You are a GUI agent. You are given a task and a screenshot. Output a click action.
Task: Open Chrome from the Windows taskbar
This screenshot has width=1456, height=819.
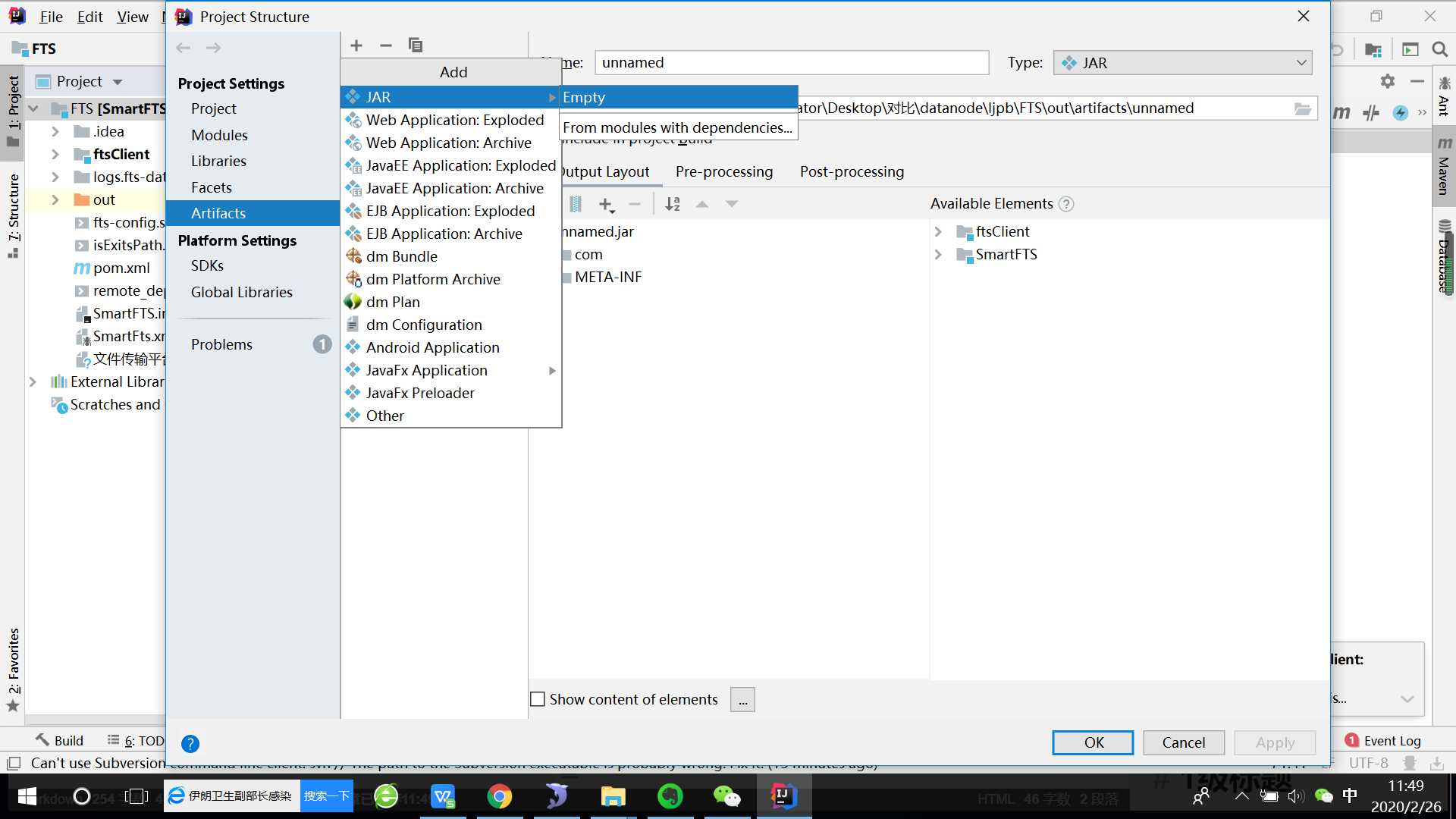point(499,796)
